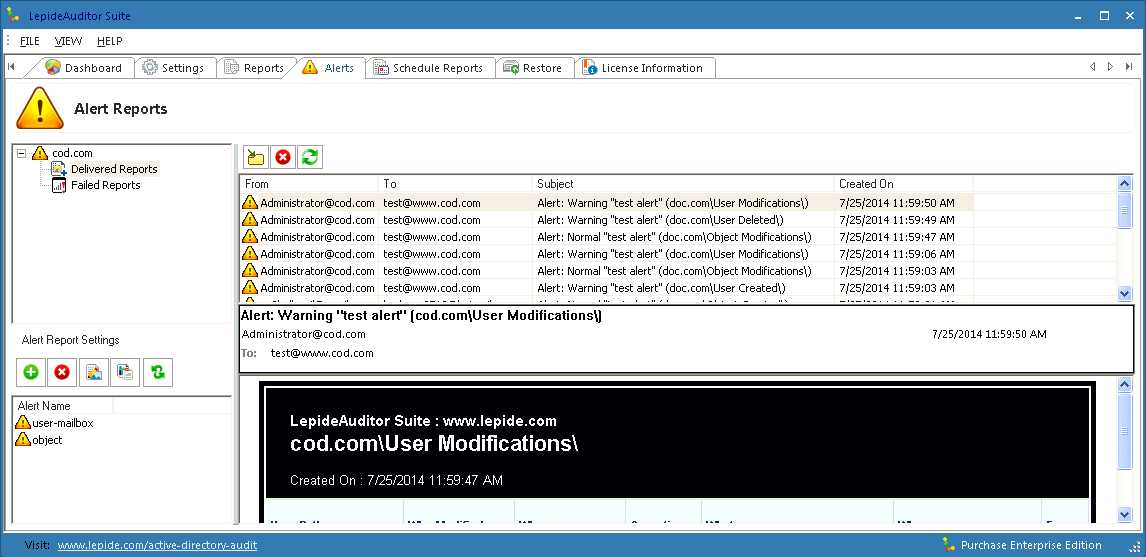The height and width of the screenshot is (557, 1146).
Task: Open the HELP menu
Action: [x=110, y=41]
